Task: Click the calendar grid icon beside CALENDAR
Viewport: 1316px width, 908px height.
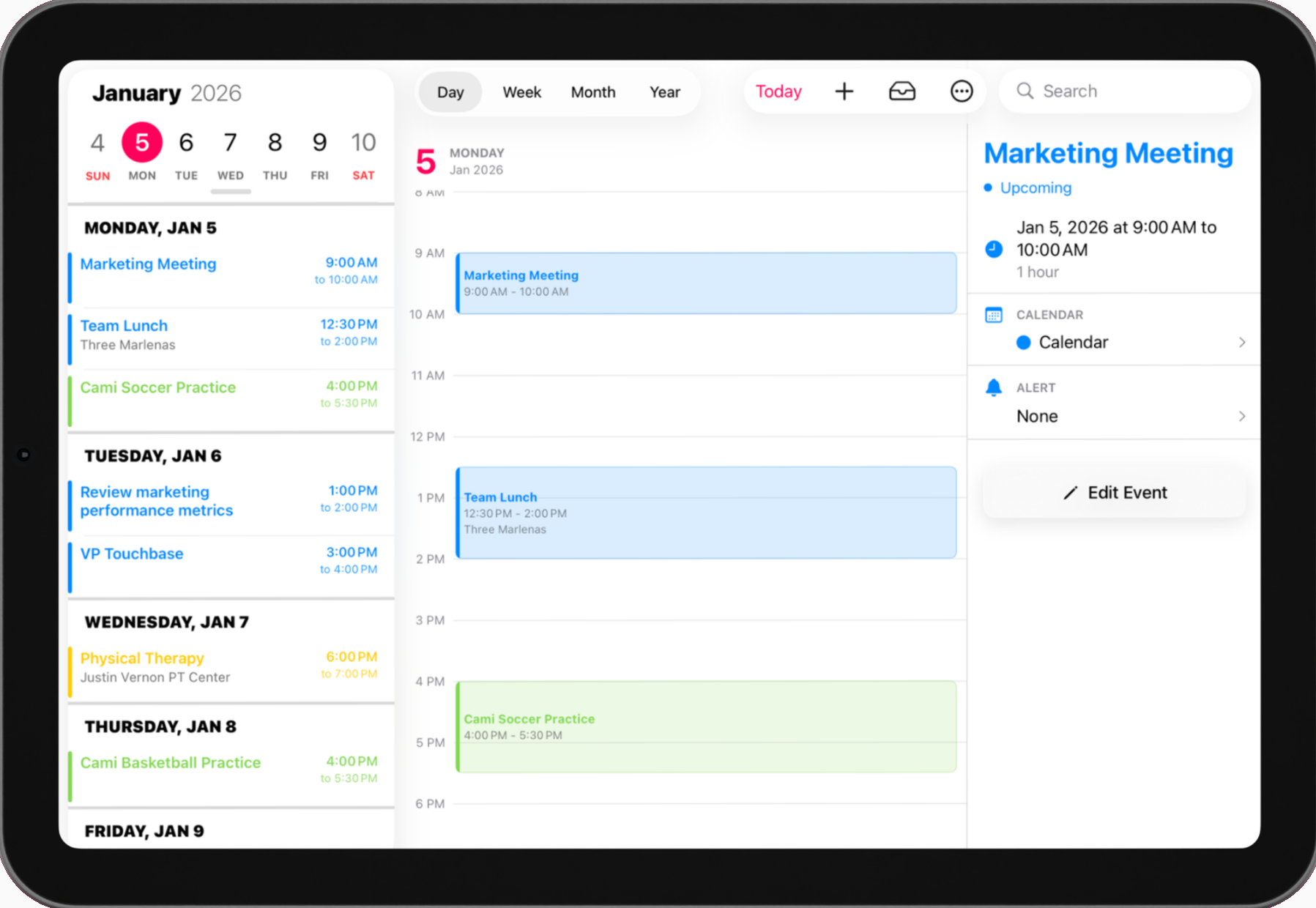Action: (x=994, y=315)
